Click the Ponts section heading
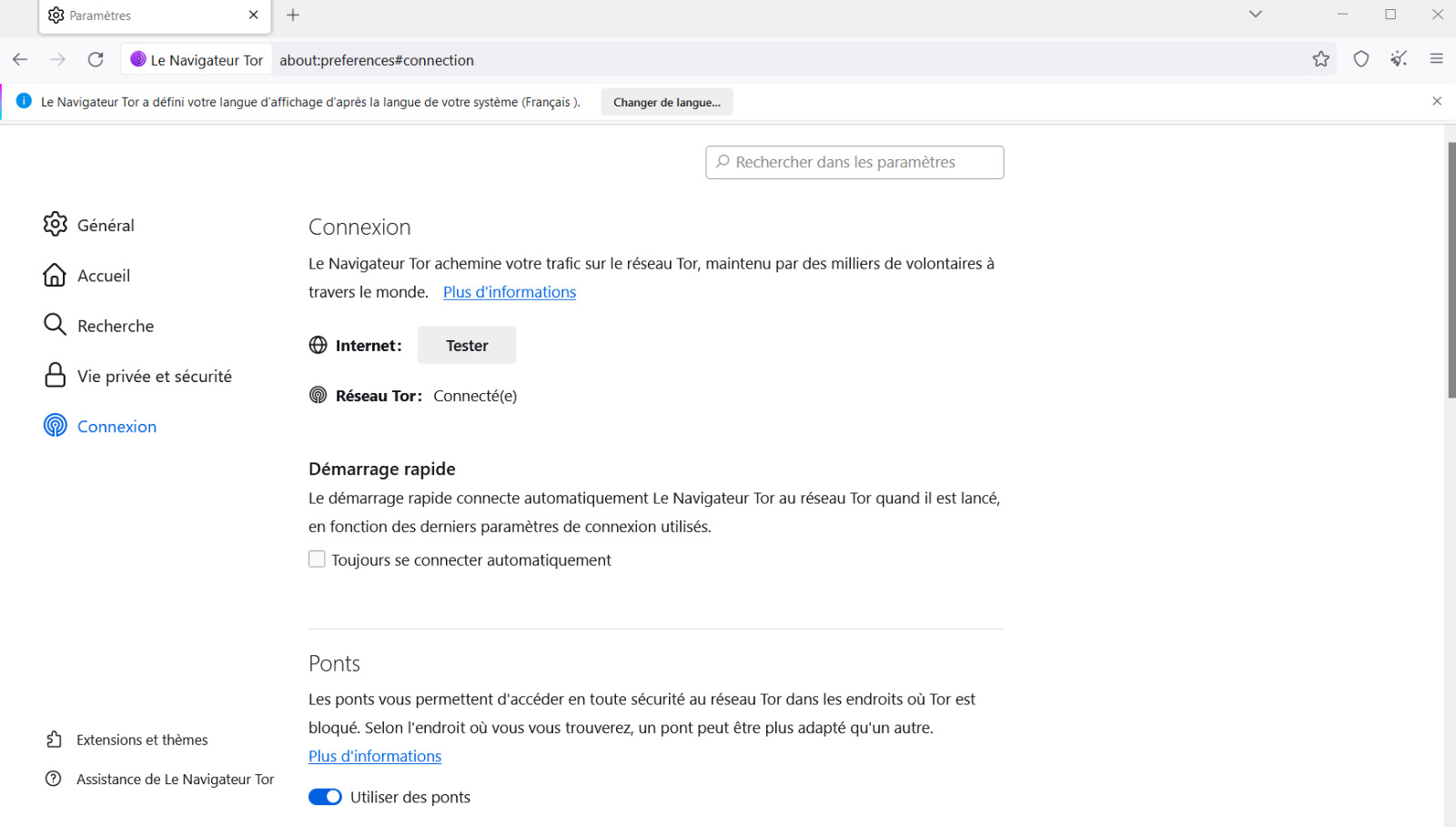The image size is (1456, 827). click(x=335, y=663)
